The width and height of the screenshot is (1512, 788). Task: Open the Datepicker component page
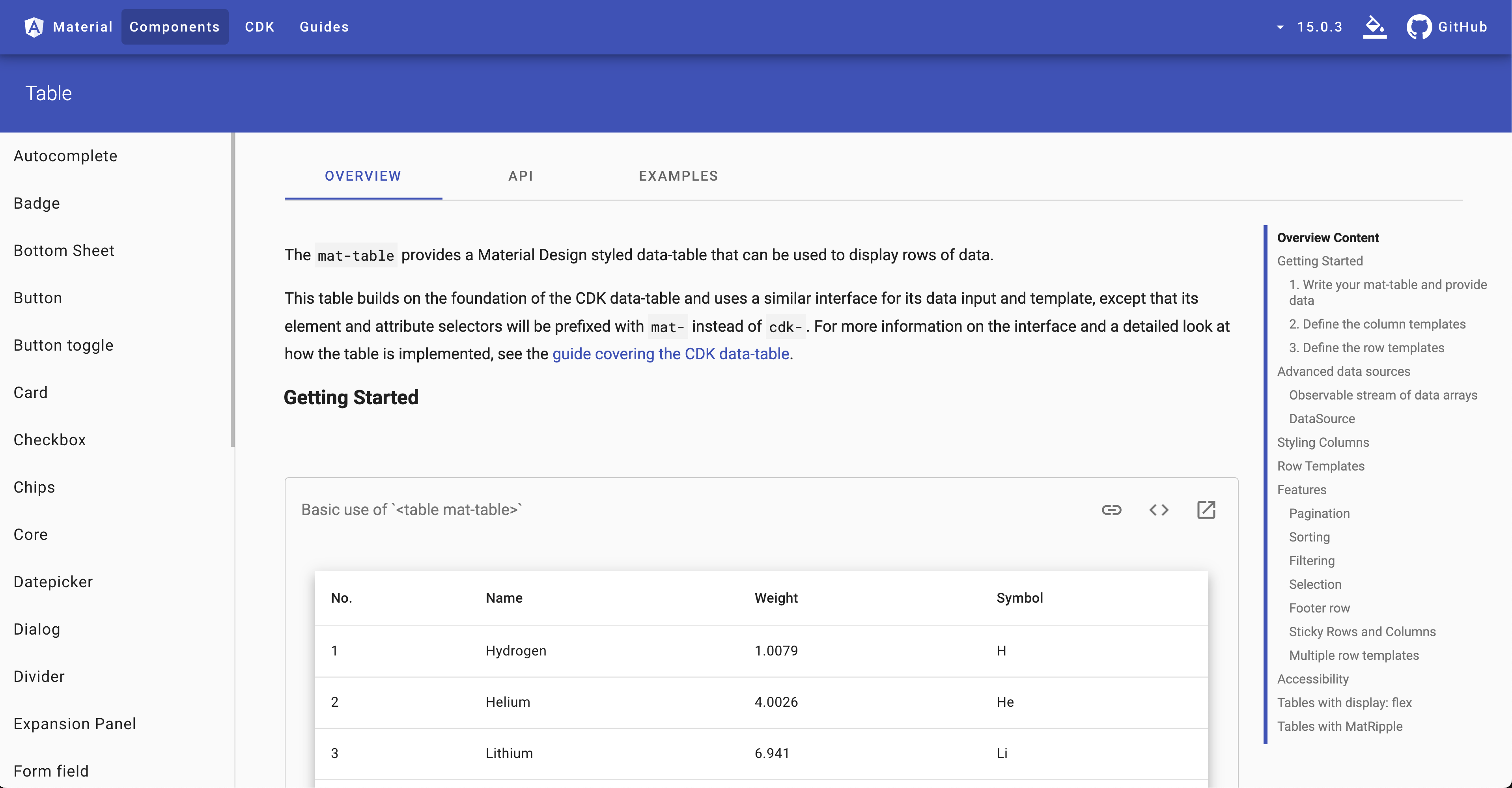pos(53,582)
